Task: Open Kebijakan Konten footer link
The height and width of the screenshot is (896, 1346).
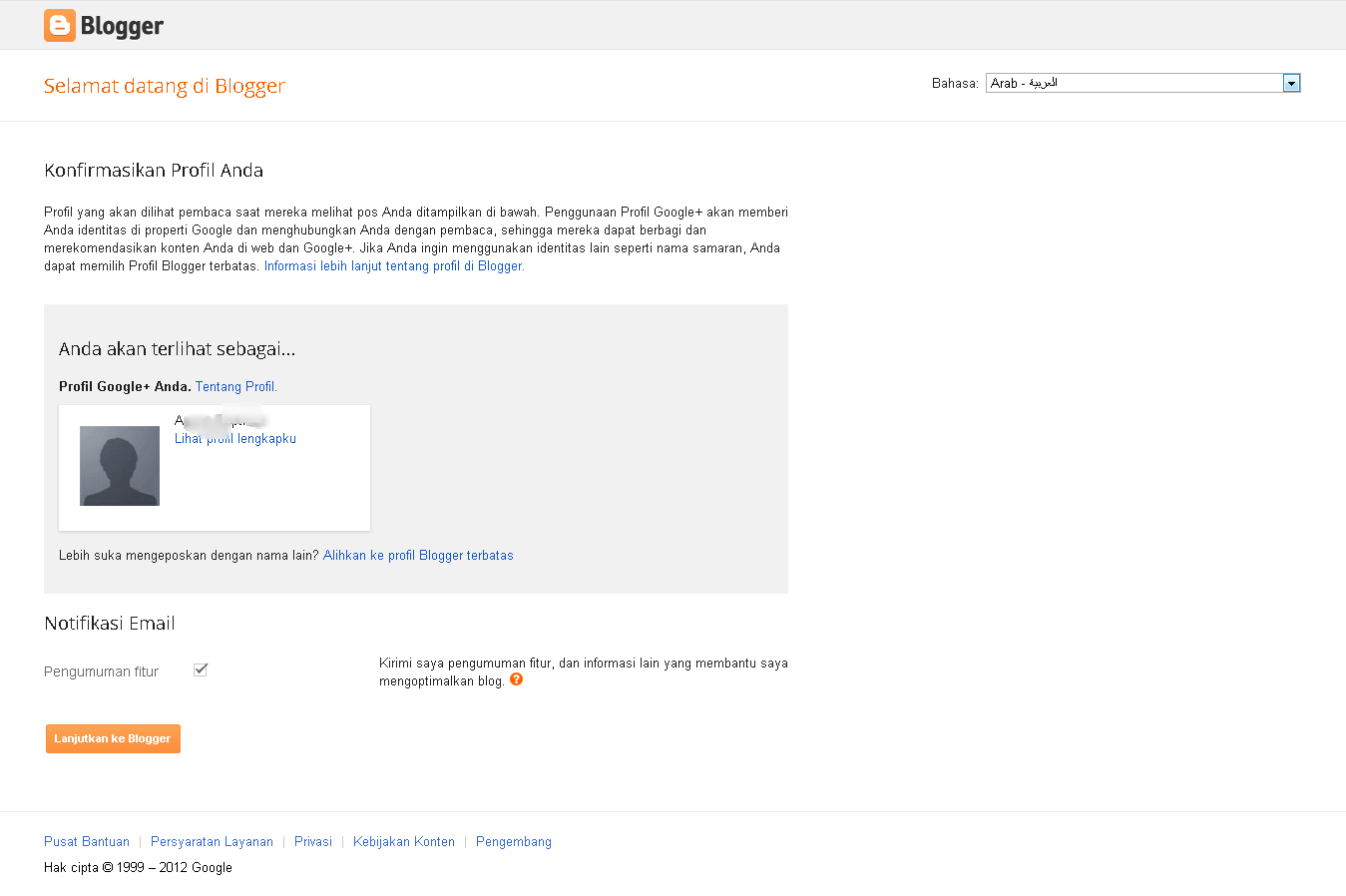Action: [x=404, y=842]
